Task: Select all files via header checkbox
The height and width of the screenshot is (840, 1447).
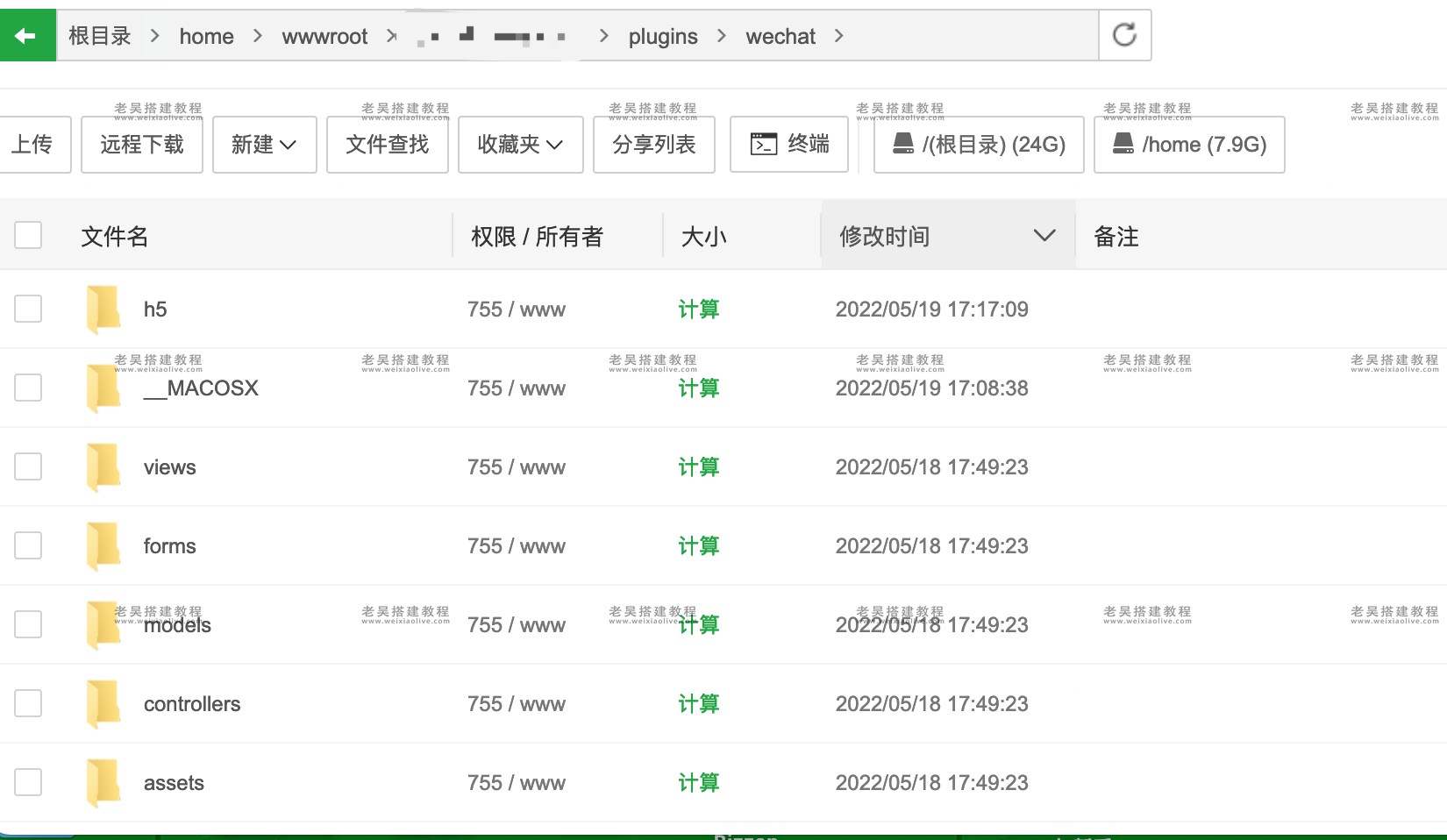Action: click(x=28, y=235)
